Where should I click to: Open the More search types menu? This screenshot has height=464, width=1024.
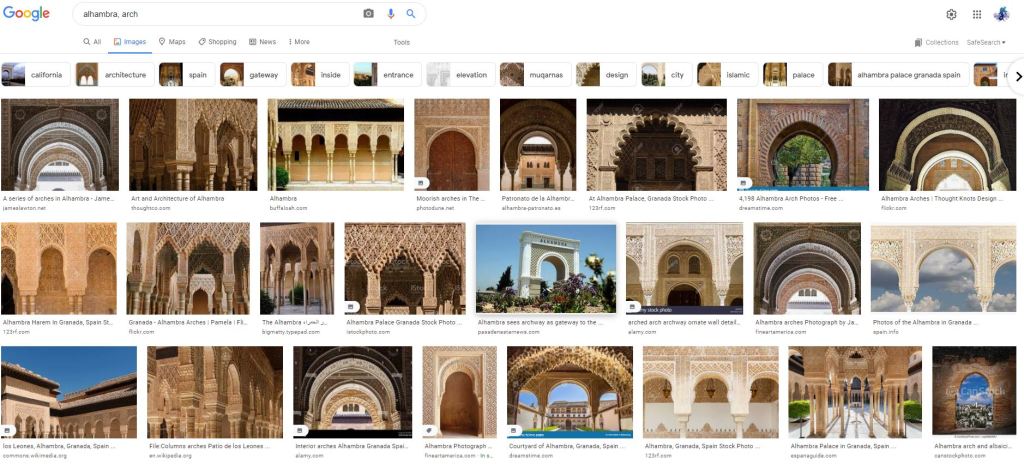pos(299,42)
